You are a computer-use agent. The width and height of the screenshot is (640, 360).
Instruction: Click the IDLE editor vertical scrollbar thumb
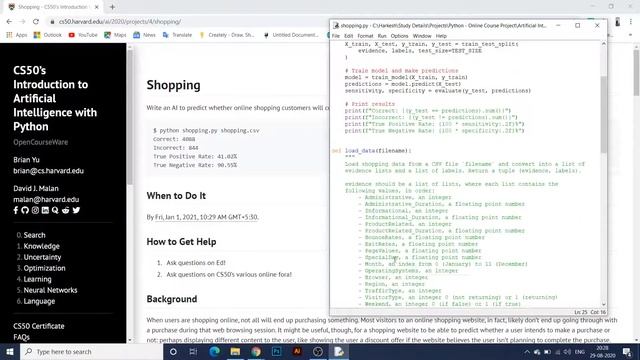pyautogui.click(x=604, y=114)
